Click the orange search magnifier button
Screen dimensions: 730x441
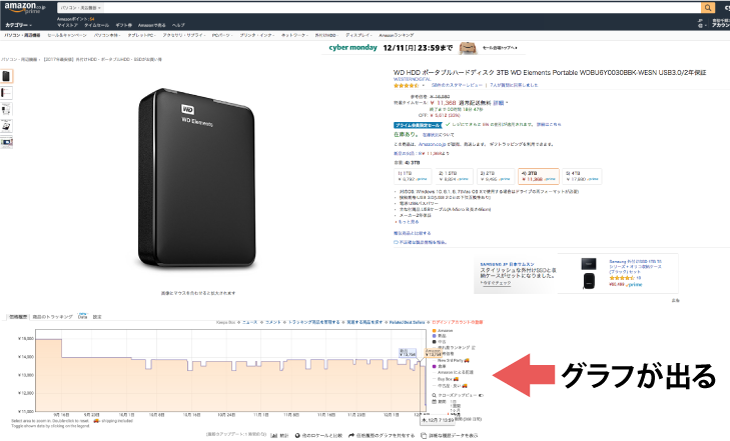click(708, 7)
